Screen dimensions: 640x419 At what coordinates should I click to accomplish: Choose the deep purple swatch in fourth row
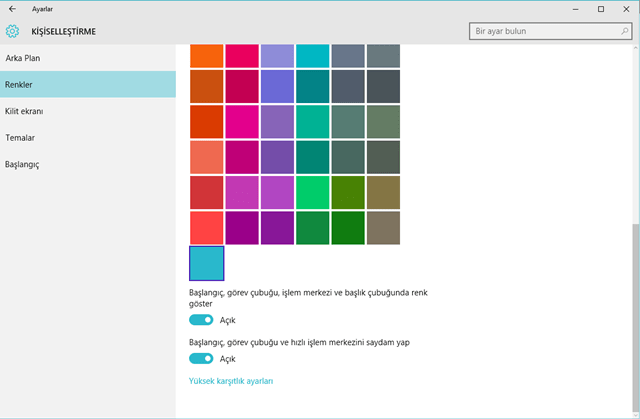click(x=277, y=157)
